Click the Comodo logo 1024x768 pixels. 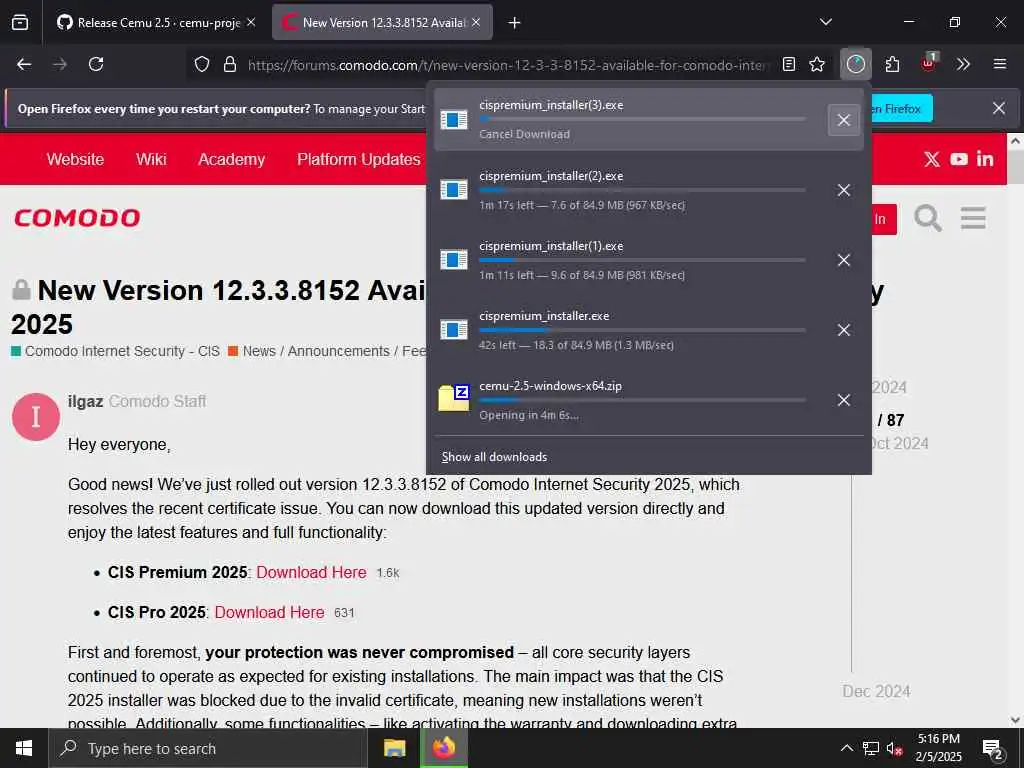coord(77,218)
